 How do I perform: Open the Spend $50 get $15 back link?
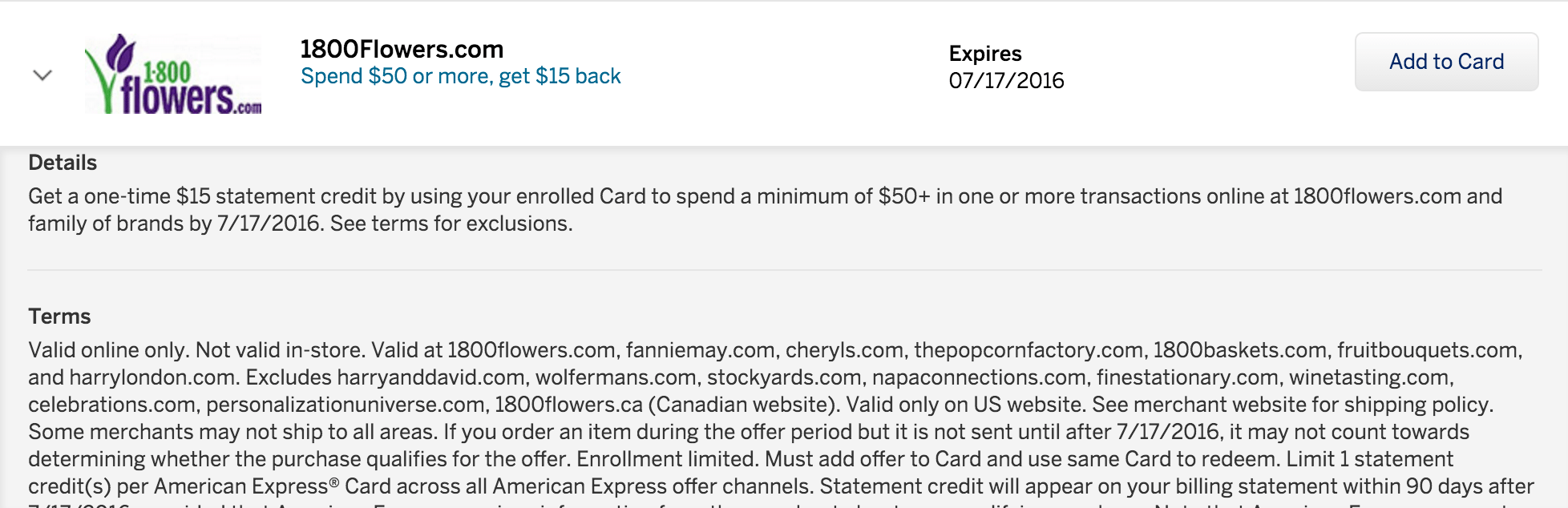pyautogui.click(x=460, y=76)
